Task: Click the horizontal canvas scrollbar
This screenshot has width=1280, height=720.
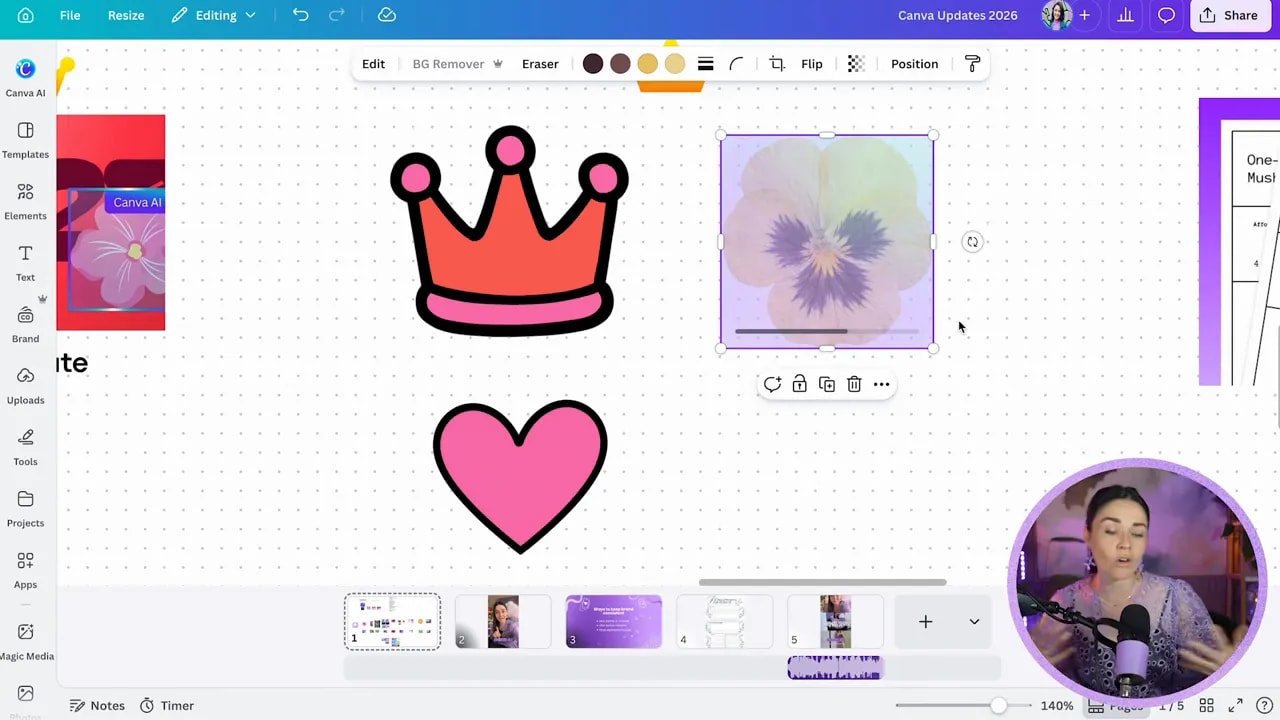Action: [x=822, y=582]
